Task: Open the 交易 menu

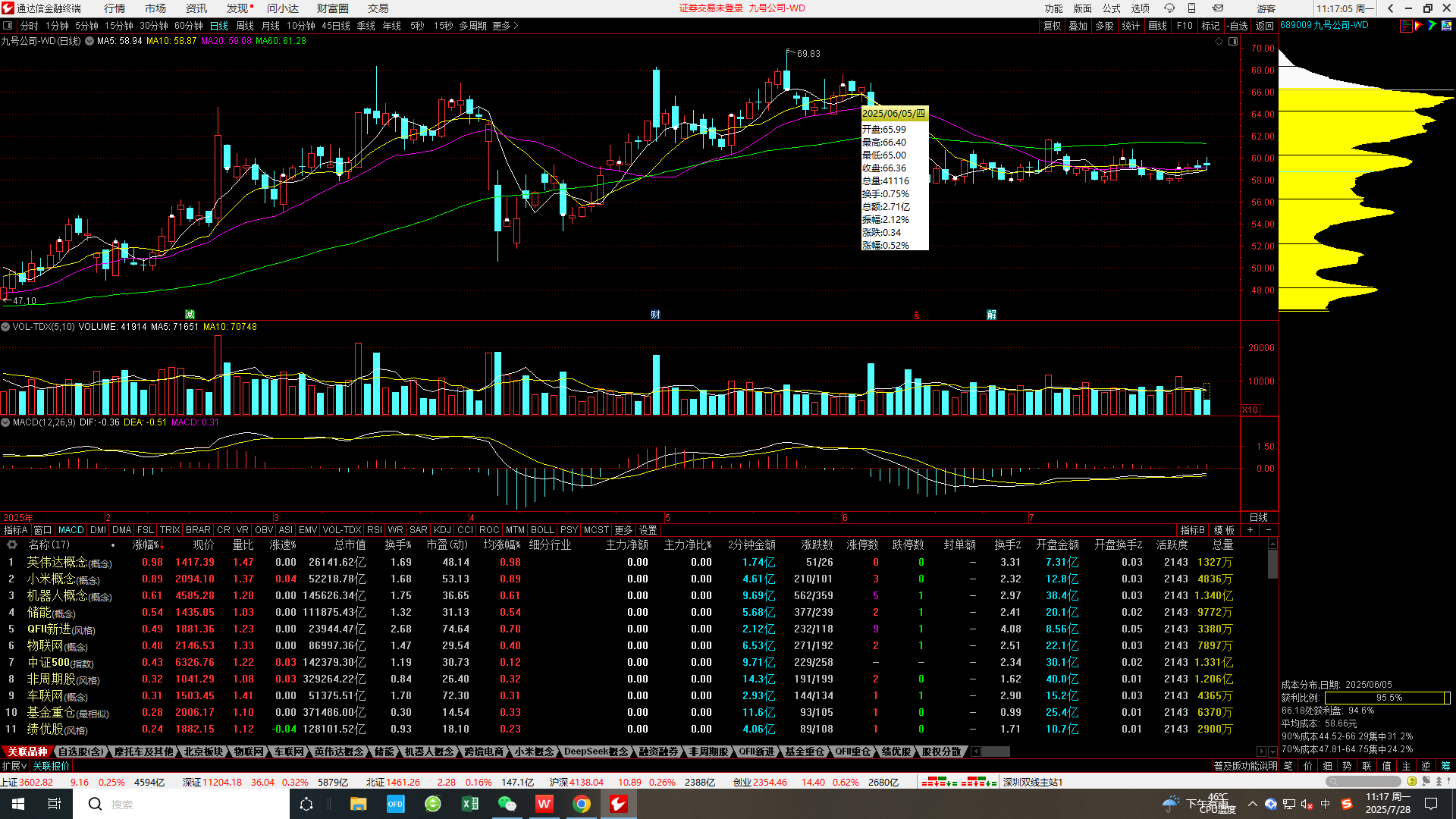Action: (x=378, y=8)
